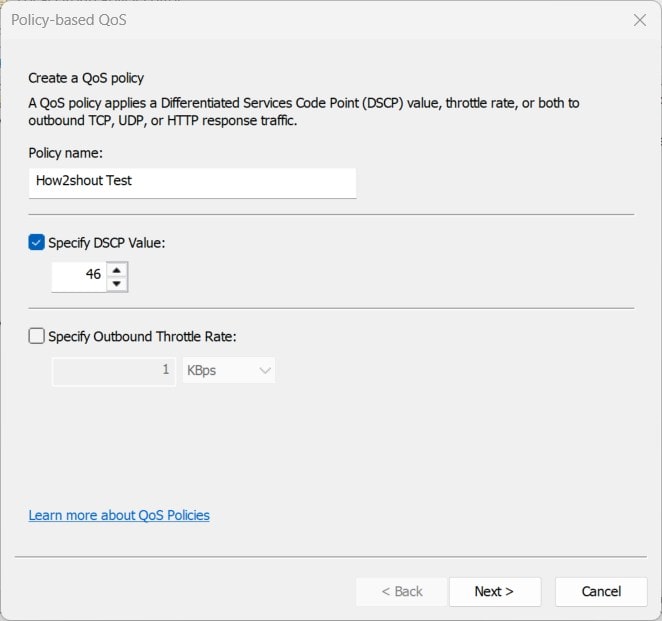Click the Policy name text field
This screenshot has width=662, height=621.
(x=192, y=182)
